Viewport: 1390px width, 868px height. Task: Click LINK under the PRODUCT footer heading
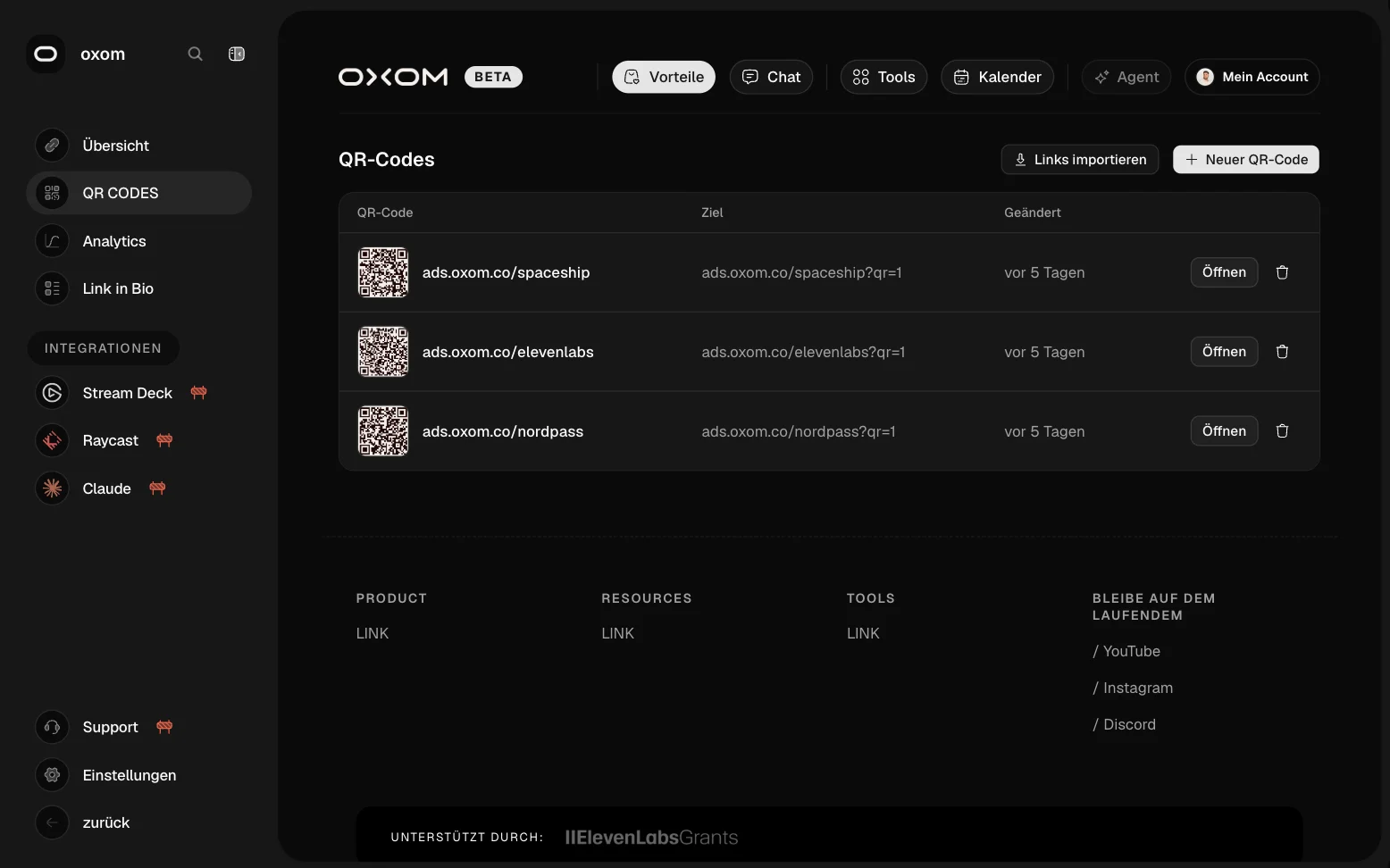pyautogui.click(x=373, y=633)
